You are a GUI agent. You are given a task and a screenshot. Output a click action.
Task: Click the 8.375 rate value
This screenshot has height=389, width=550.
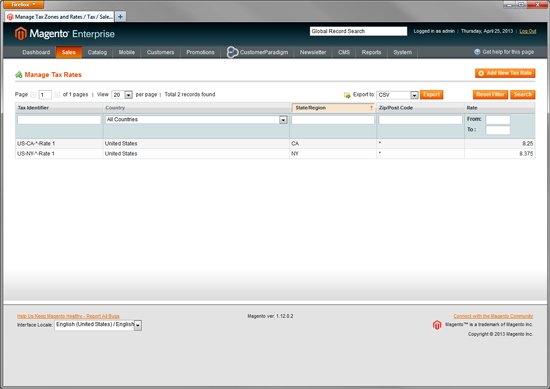coord(526,154)
